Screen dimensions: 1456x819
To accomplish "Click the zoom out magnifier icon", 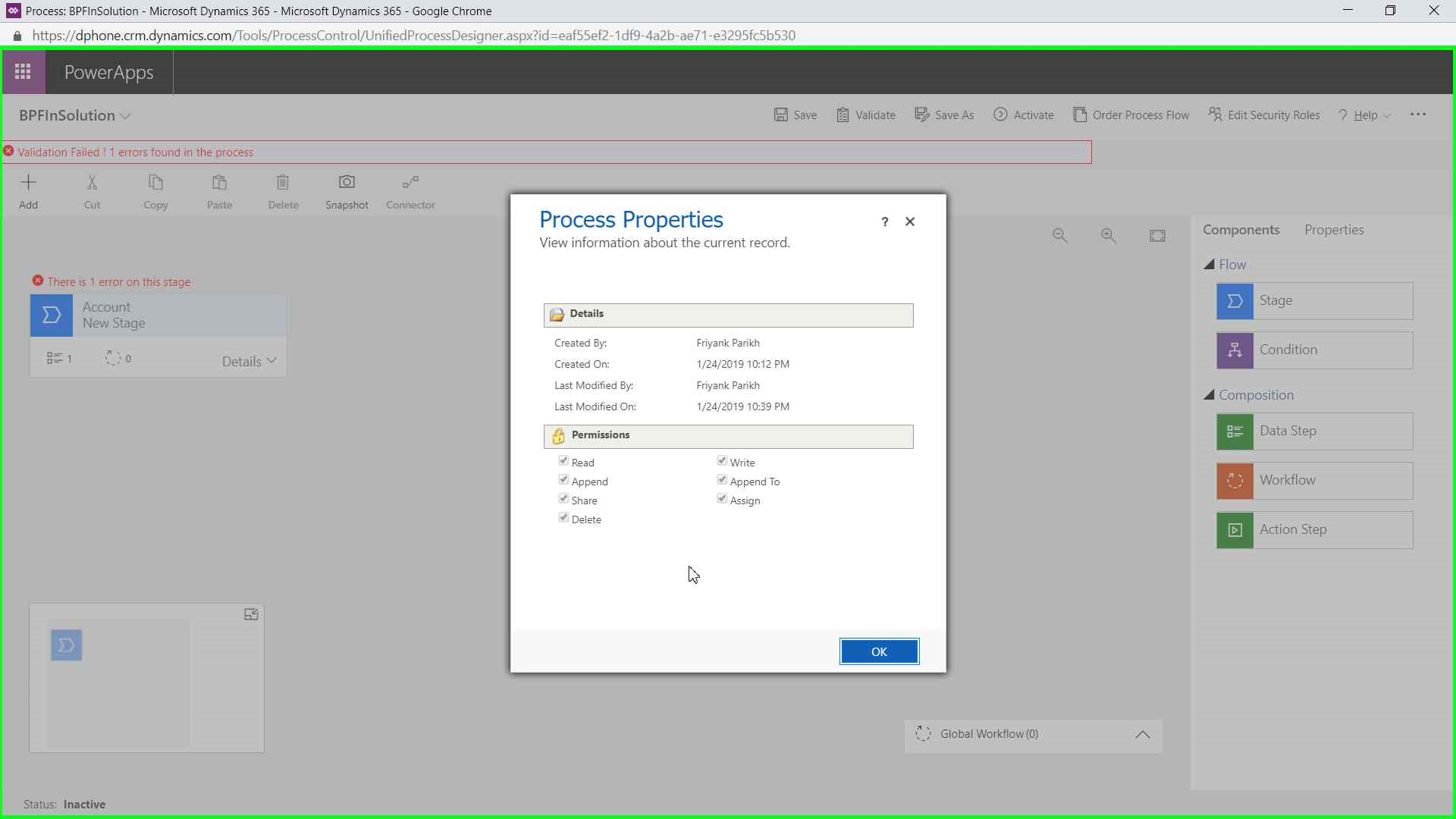I will point(1060,236).
